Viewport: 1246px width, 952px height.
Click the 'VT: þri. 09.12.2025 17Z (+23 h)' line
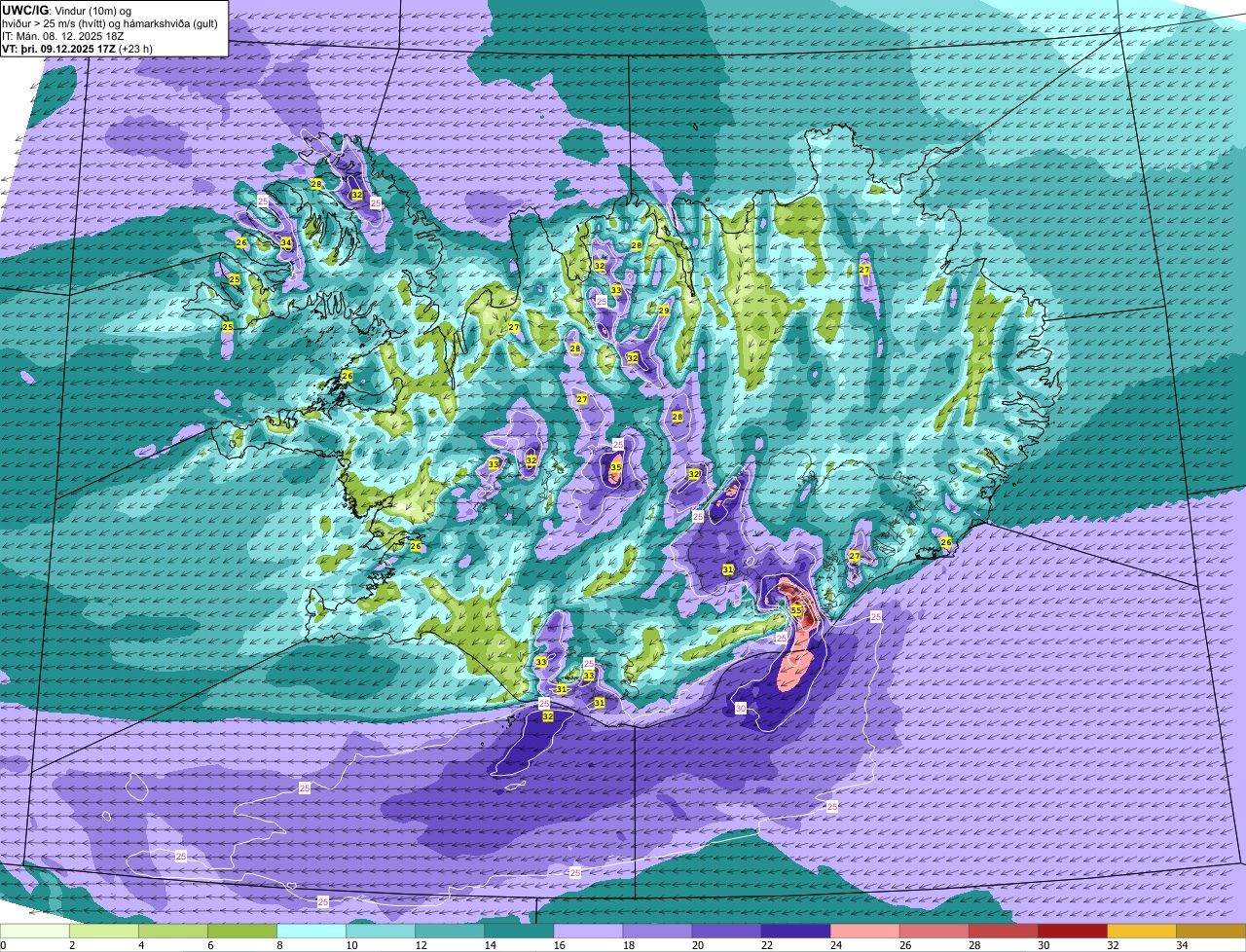77,49
